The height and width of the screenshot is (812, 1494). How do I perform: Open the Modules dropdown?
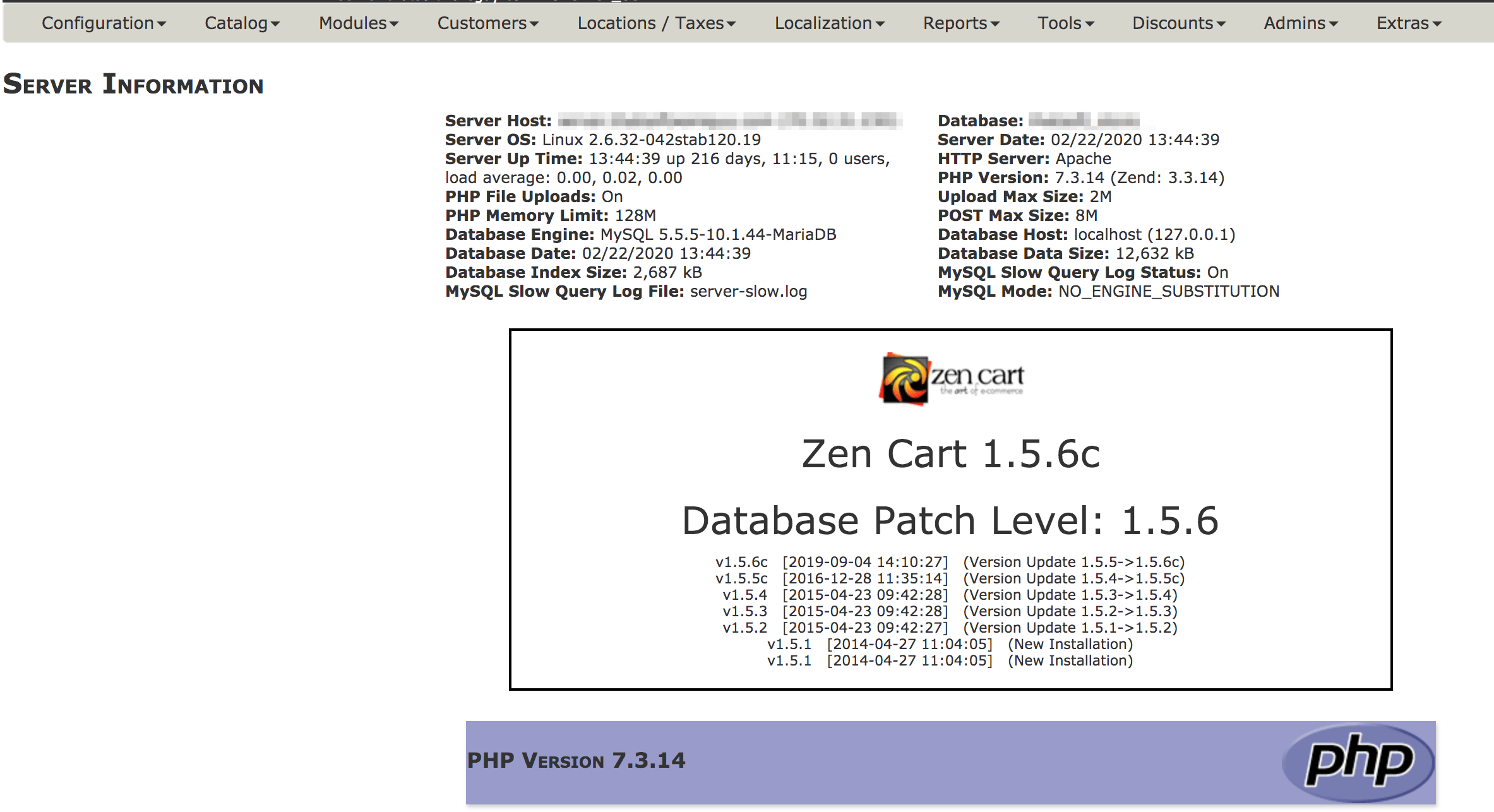click(359, 23)
